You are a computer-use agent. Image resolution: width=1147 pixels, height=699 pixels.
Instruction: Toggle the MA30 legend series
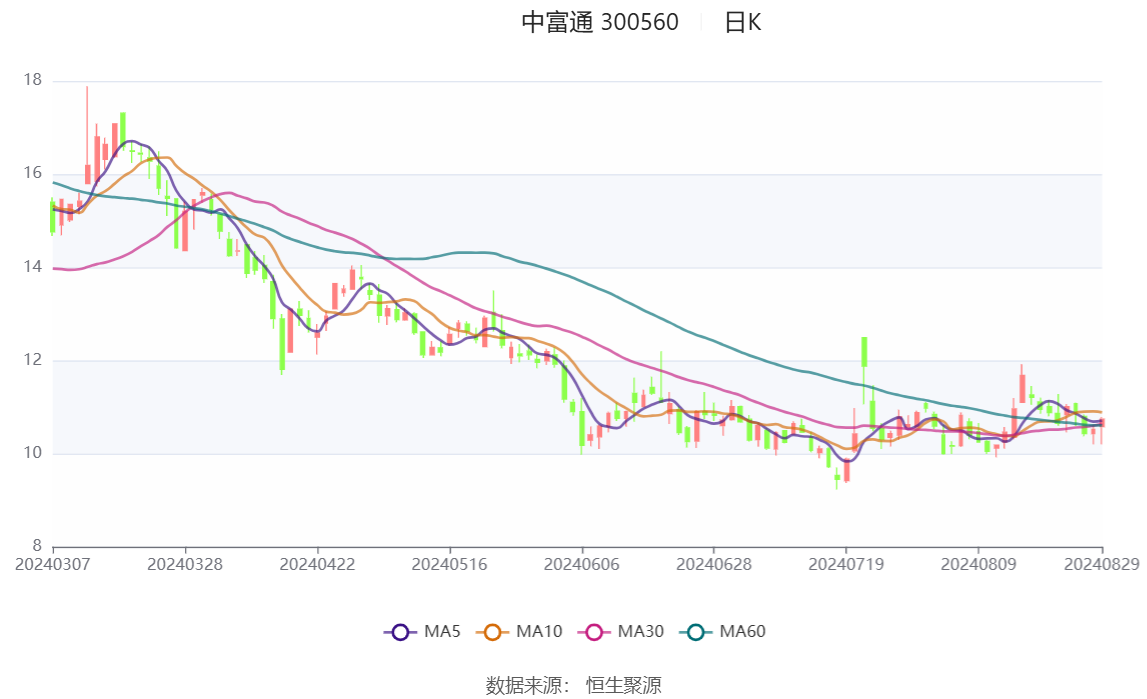click(x=621, y=632)
